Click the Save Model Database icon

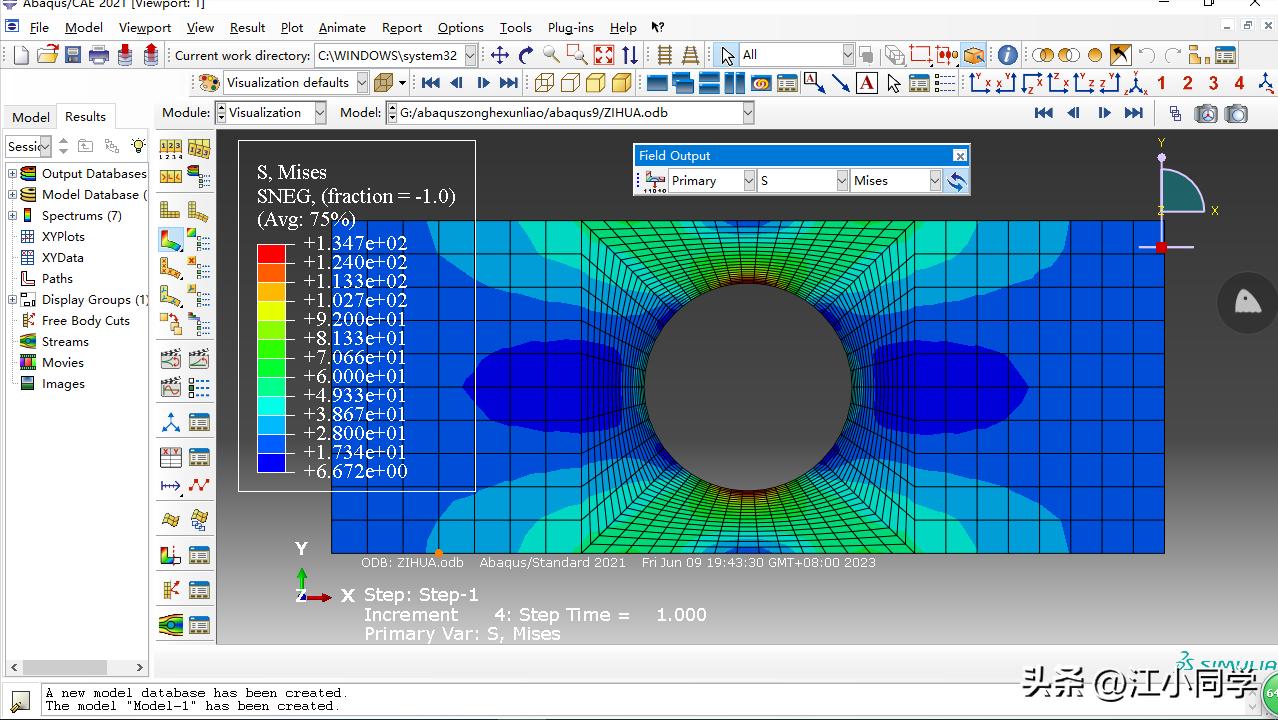coord(73,55)
